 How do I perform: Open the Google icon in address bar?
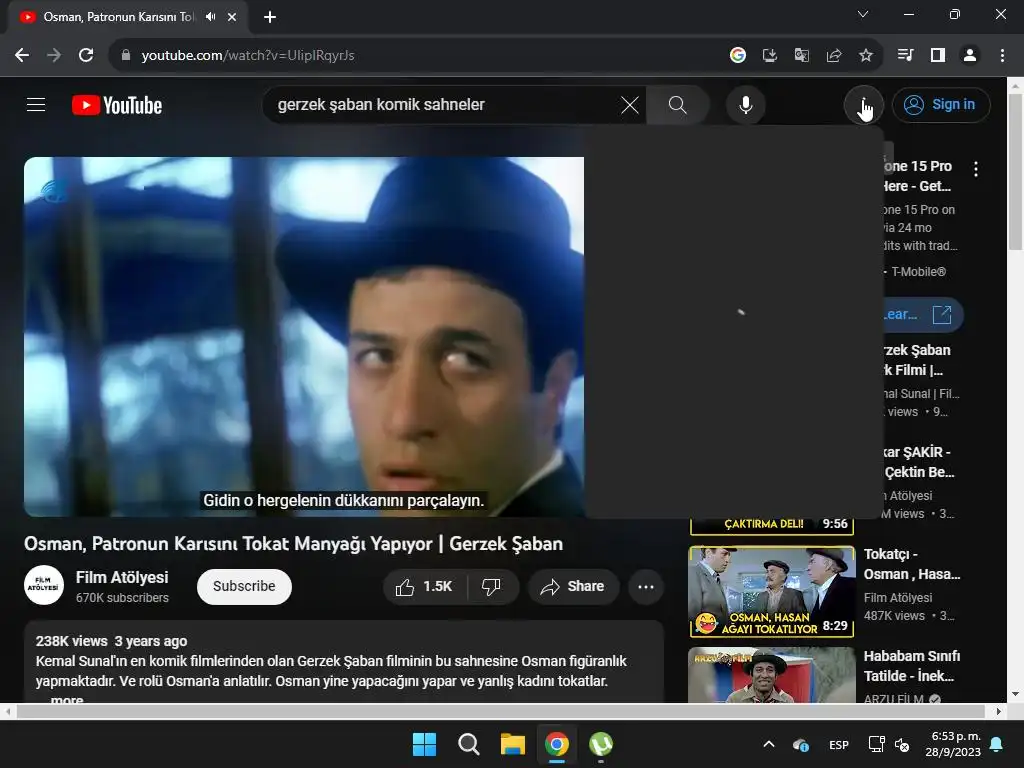(738, 56)
